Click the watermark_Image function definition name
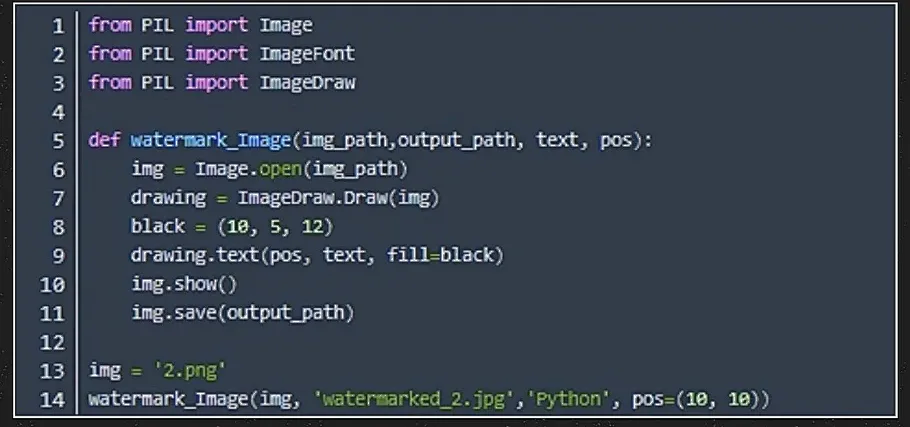This screenshot has width=910, height=427. pyautogui.click(x=195, y=140)
